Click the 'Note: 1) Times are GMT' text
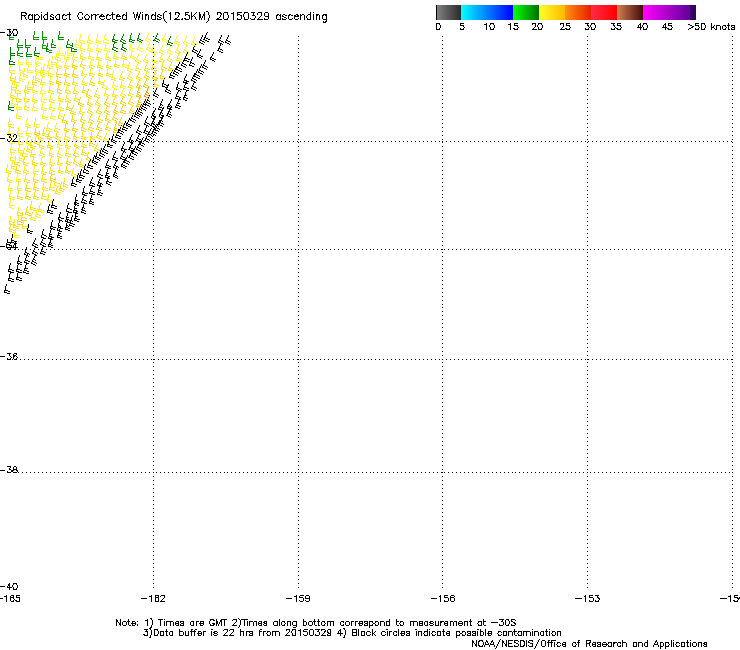The height and width of the screenshot is (650, 740). pyautogui.click(x=172, y=623)
